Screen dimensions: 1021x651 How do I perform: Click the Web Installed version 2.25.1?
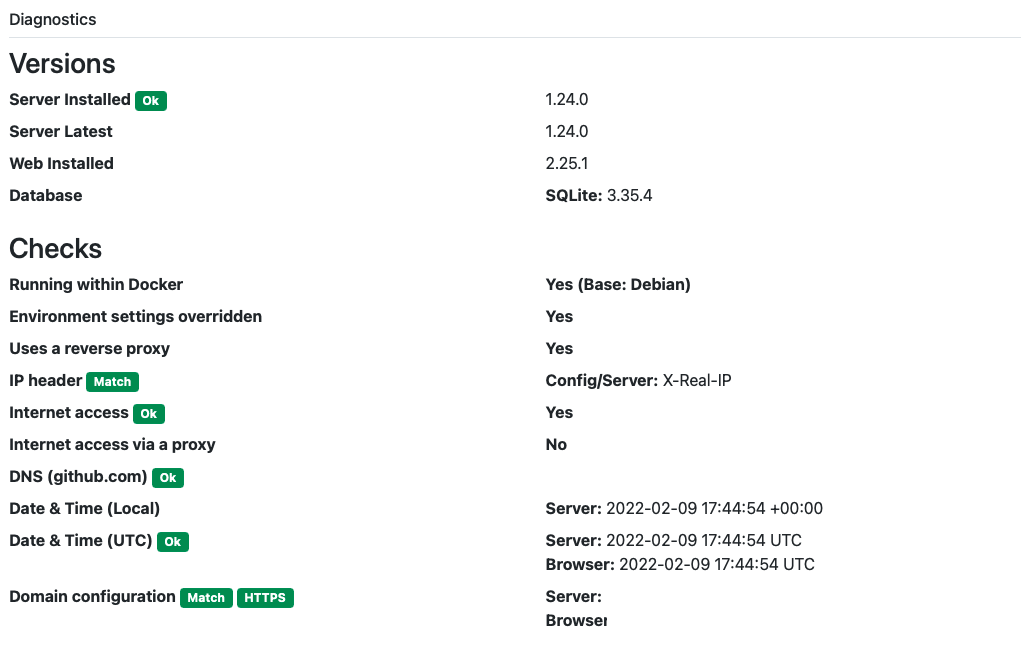[566, 163]
